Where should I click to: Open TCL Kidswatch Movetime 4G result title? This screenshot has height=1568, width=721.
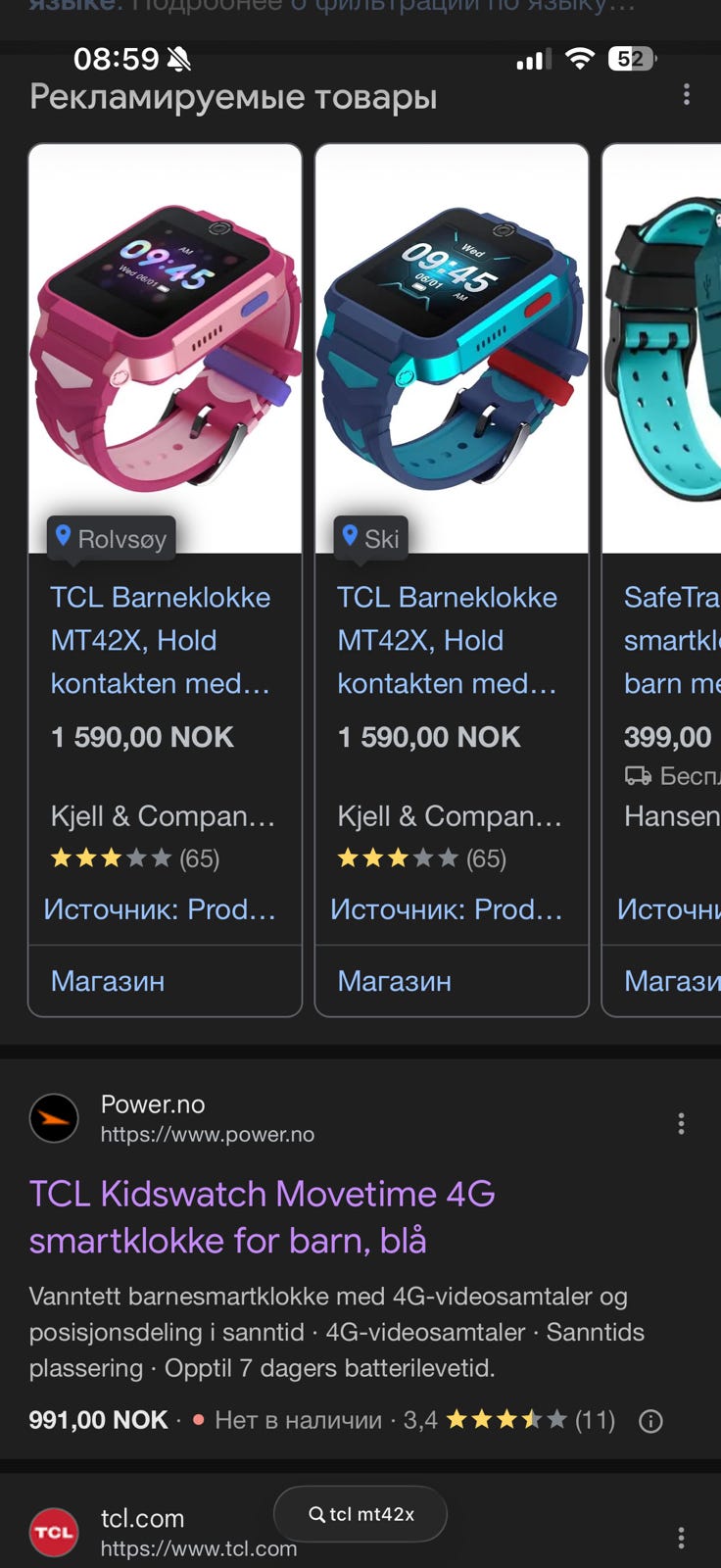(x=263, y=1217)
